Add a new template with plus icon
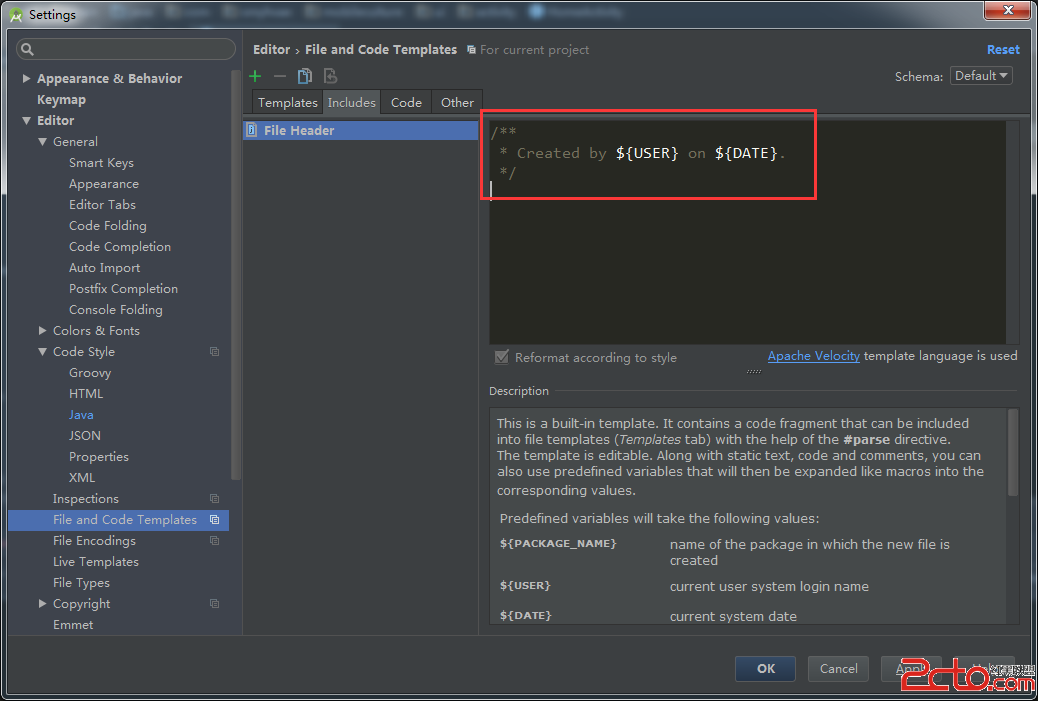1038x701 pixels. click(x=255, y=76)
